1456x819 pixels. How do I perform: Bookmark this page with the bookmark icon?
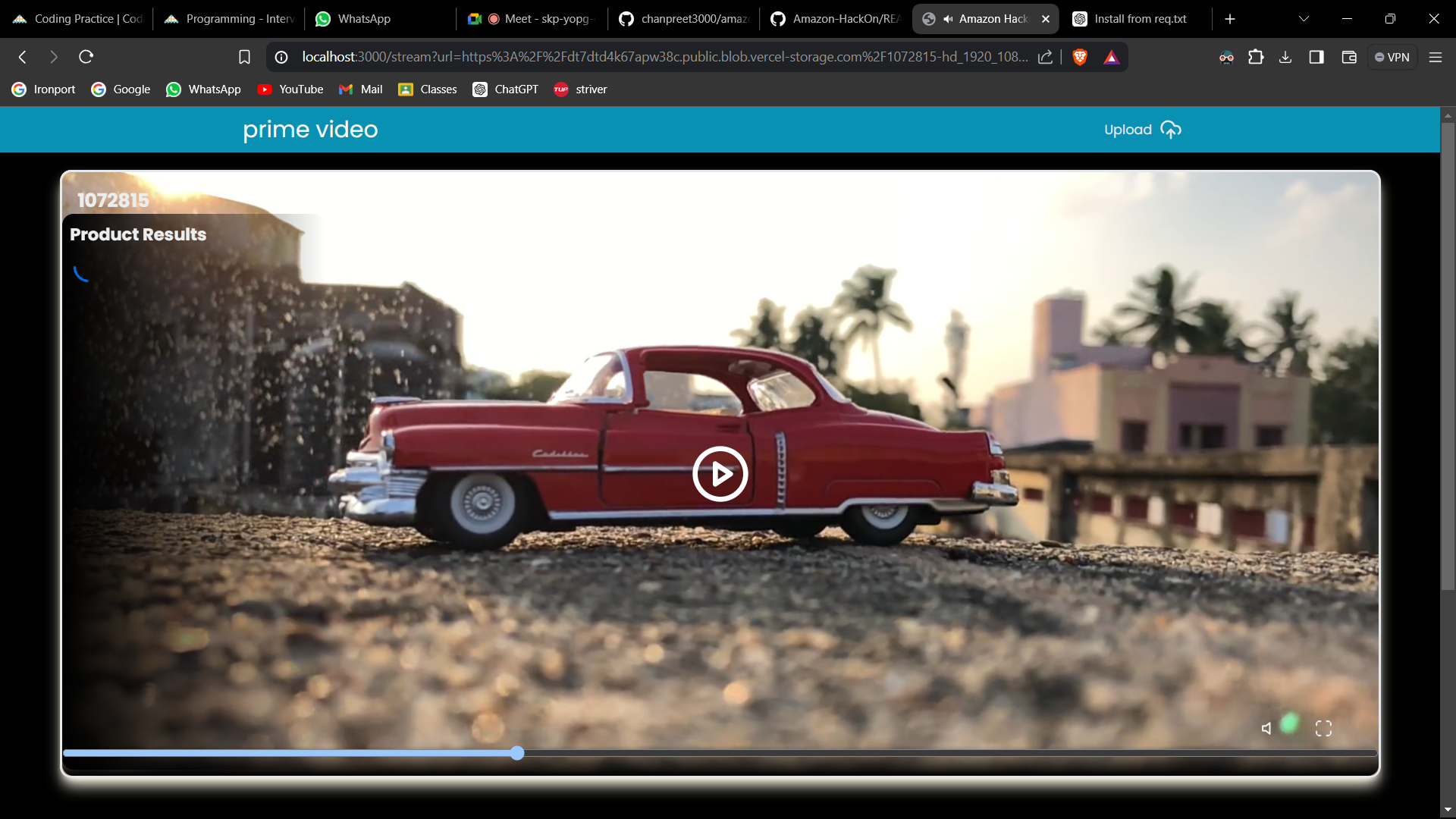[x=244, y=57]
